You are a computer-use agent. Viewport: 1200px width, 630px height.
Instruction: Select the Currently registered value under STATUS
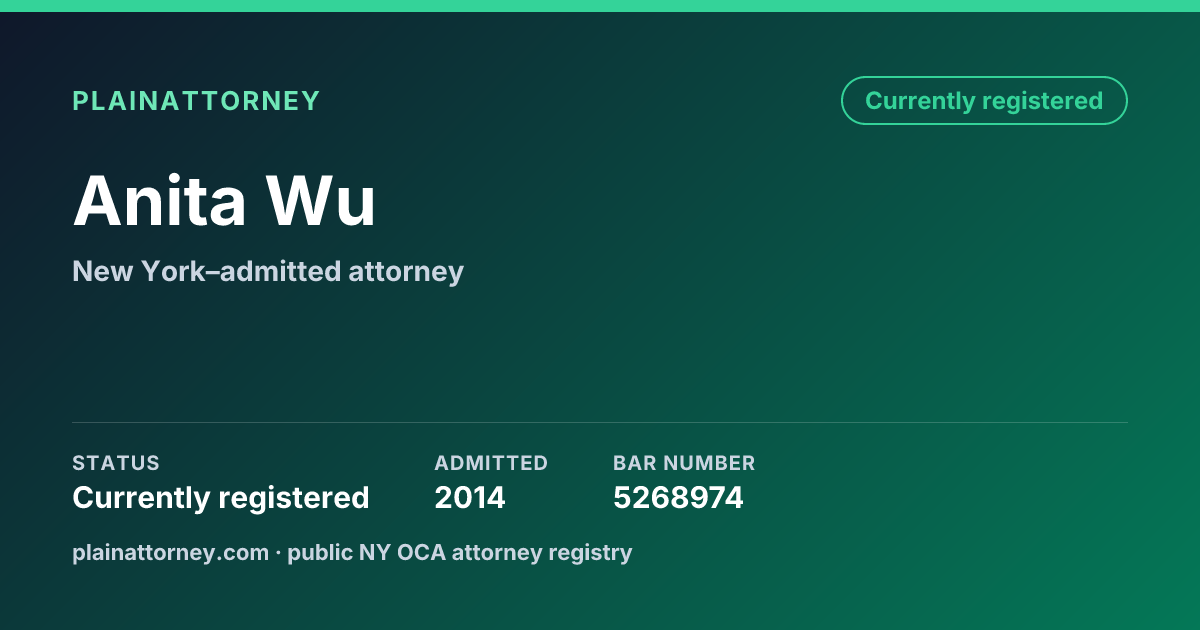point(221,498)
